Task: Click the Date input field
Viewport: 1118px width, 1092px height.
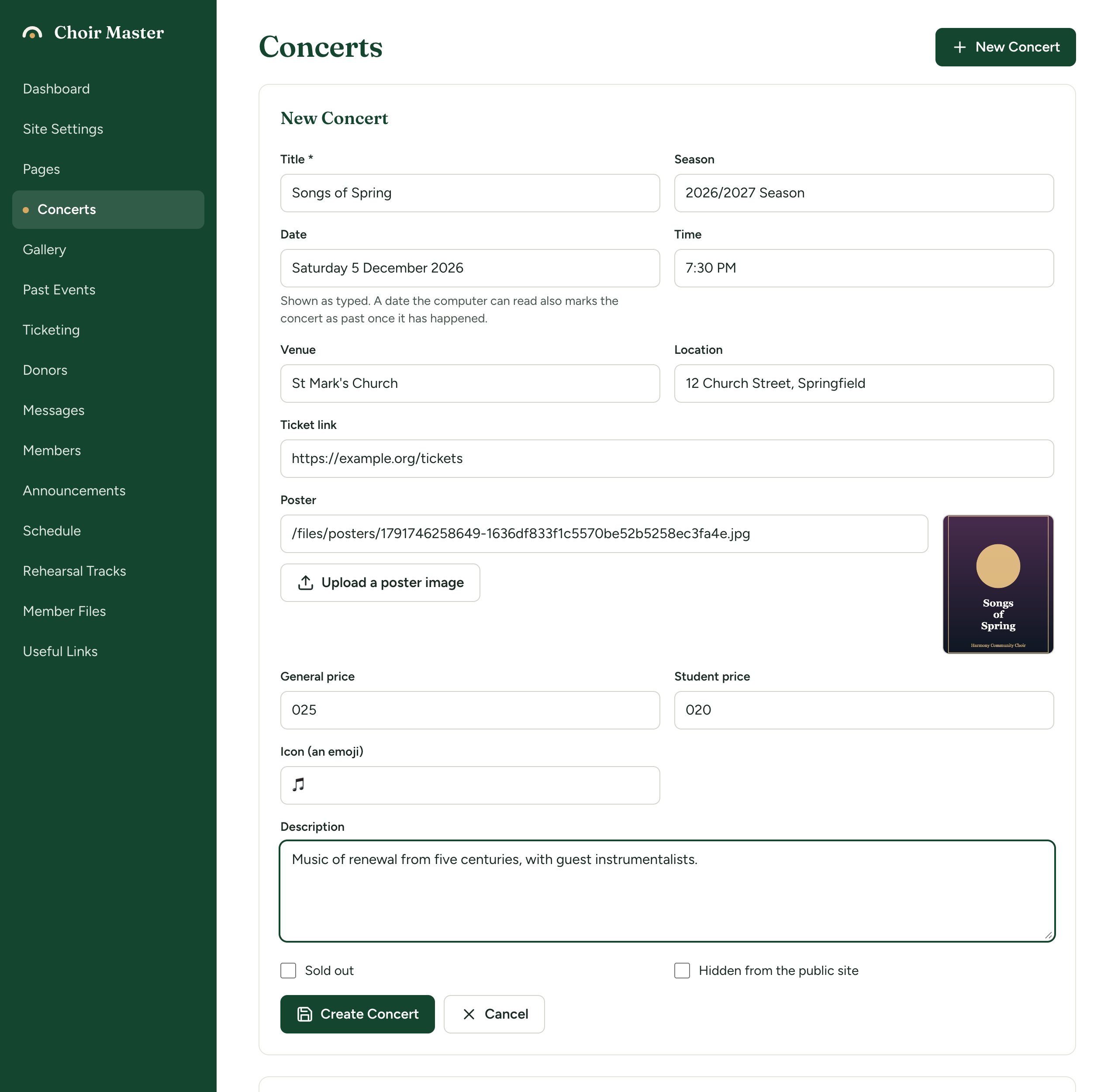Action: (470, 268)
